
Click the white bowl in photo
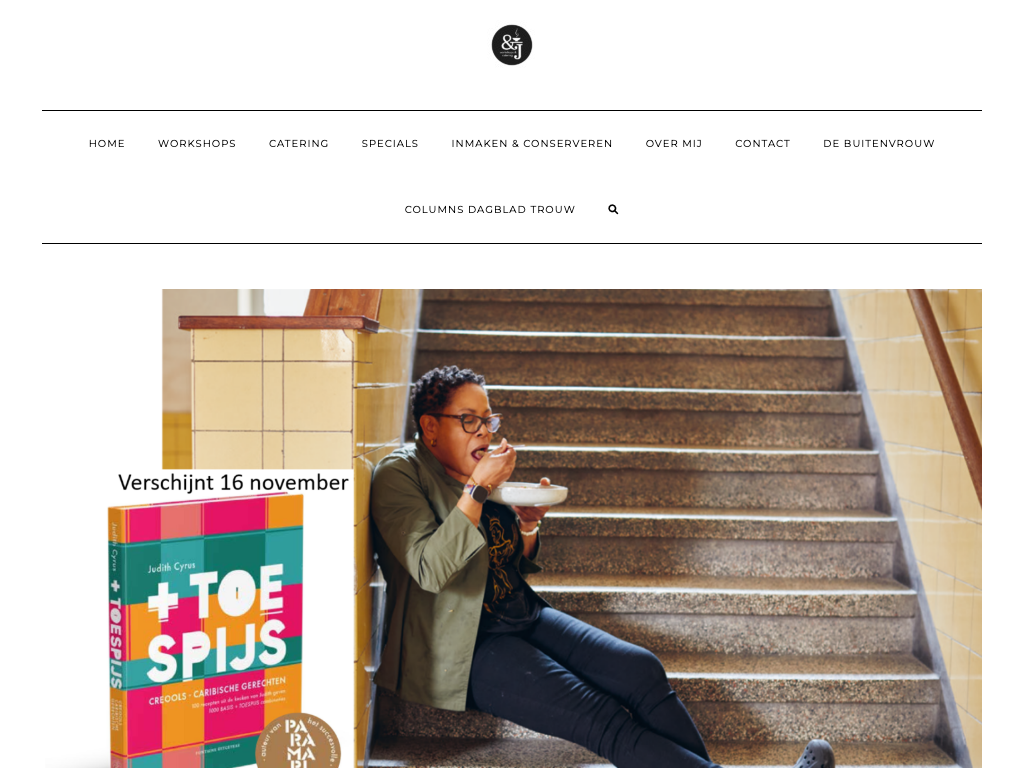(528, 494)
